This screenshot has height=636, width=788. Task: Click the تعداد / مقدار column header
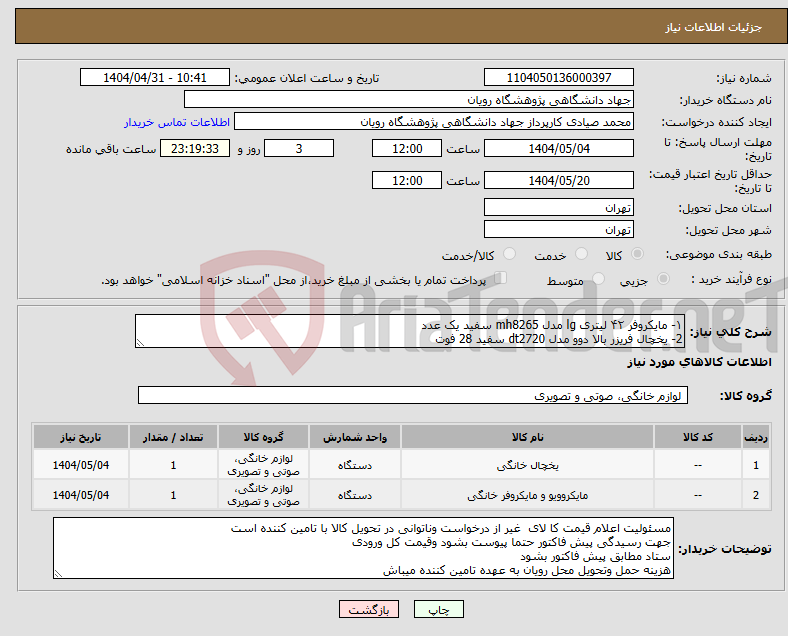[173, 437]
